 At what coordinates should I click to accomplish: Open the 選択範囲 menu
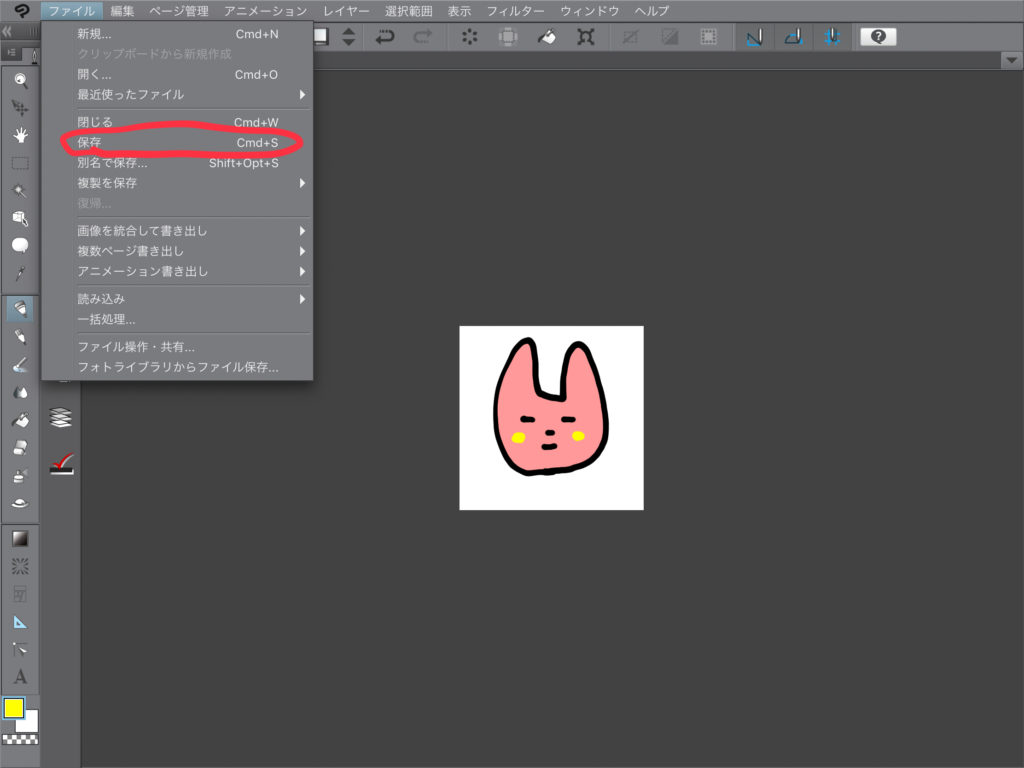click(x=409, y=10)
